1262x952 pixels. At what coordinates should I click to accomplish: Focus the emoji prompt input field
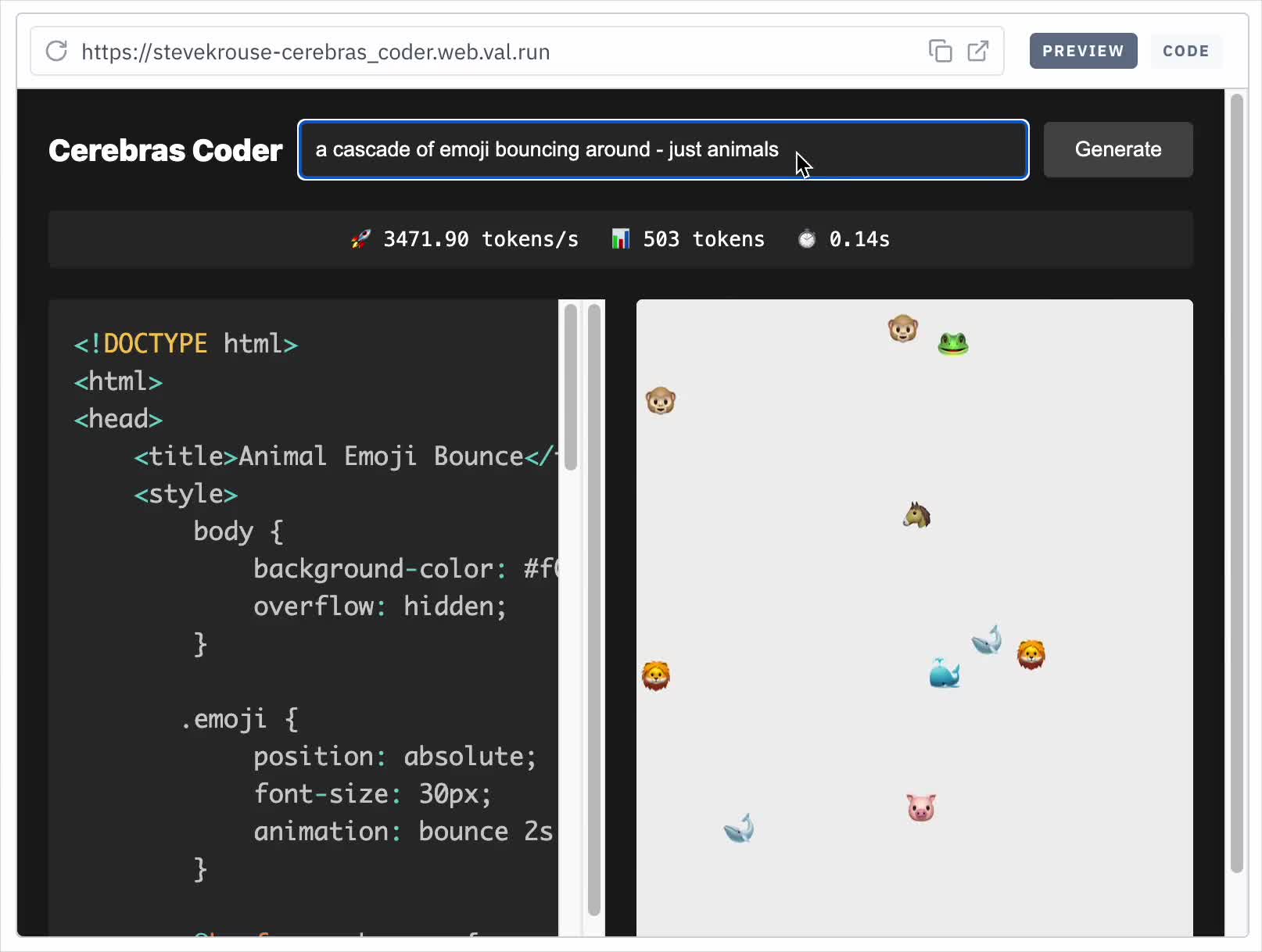[547, 150]
